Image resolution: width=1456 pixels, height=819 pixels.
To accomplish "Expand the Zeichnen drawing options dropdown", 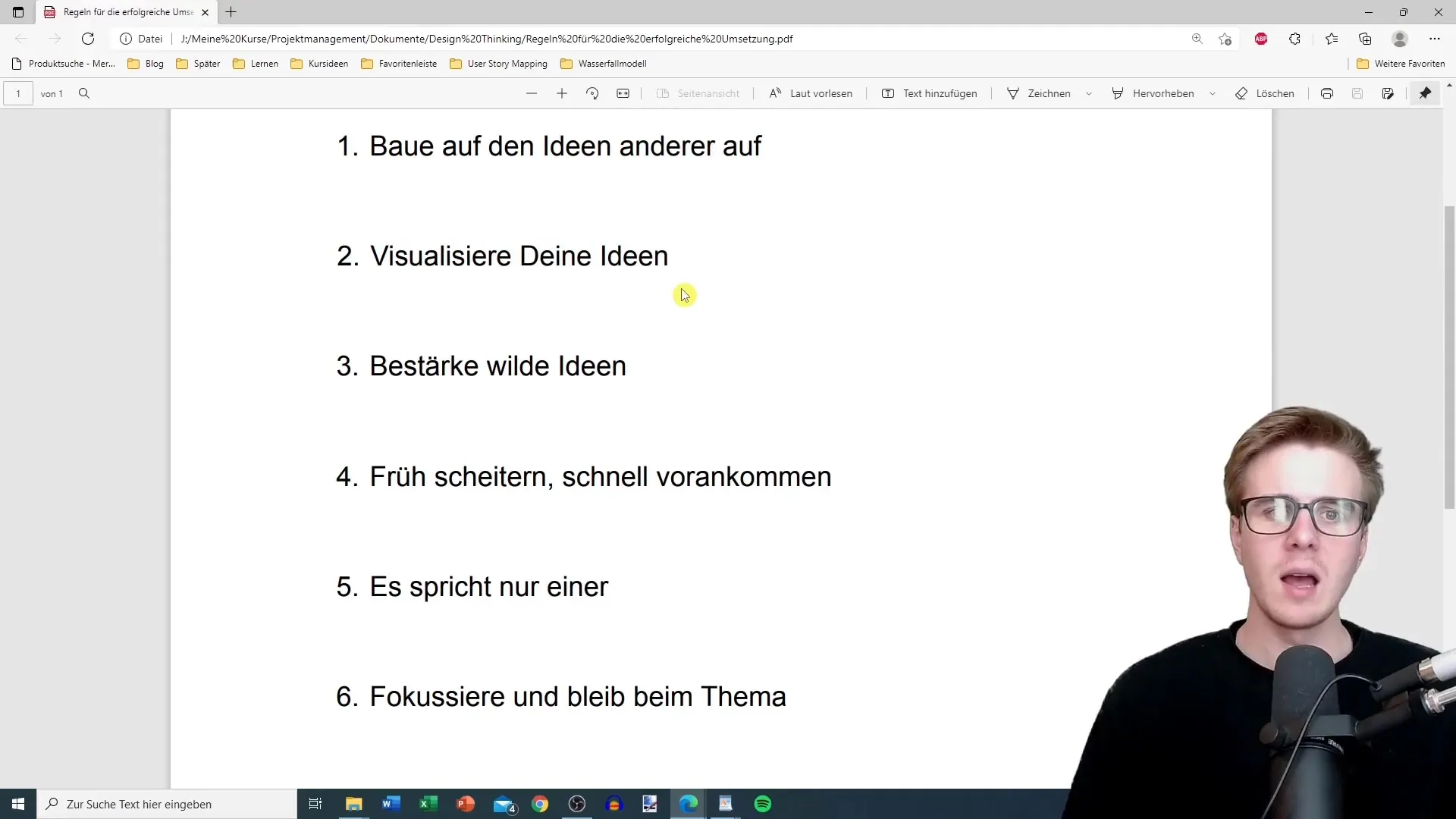I will click(x=1089, y=93).
